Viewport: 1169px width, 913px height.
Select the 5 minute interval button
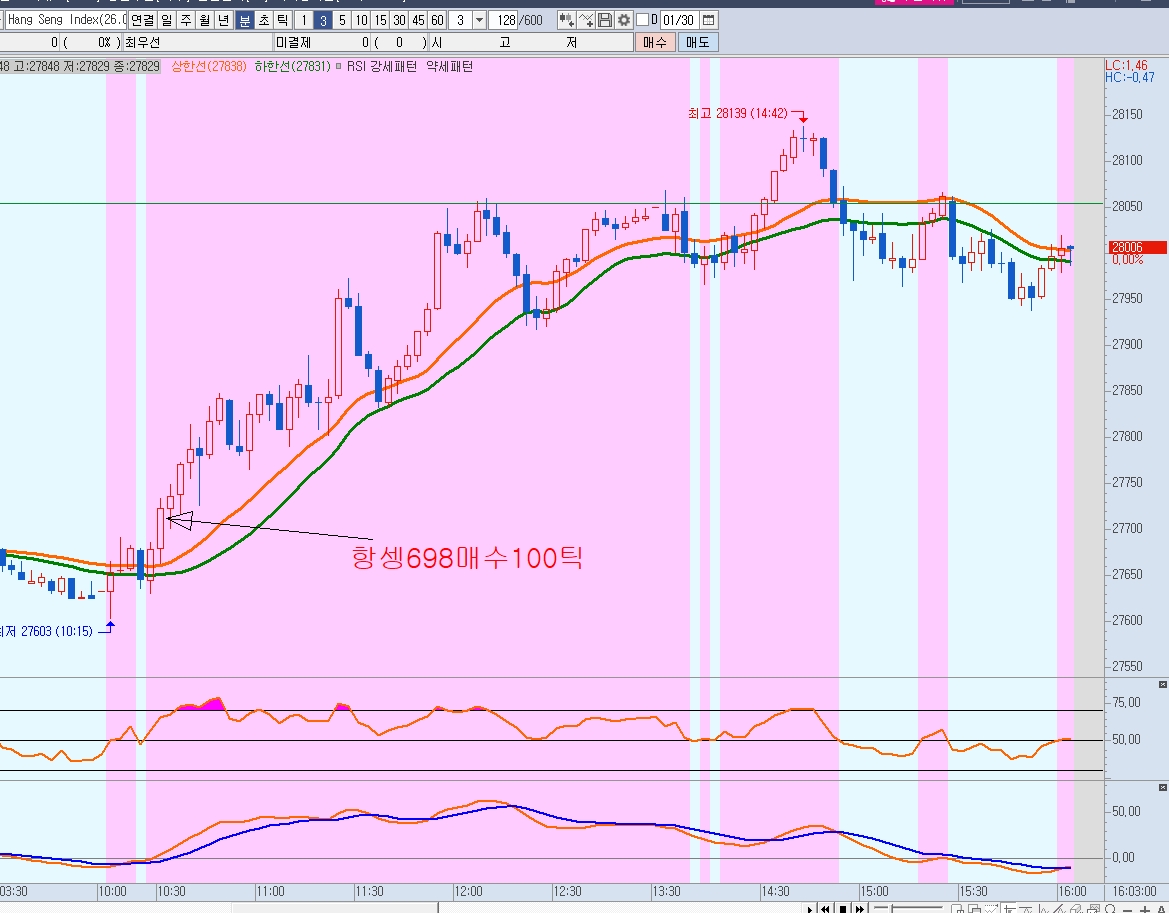342,20
